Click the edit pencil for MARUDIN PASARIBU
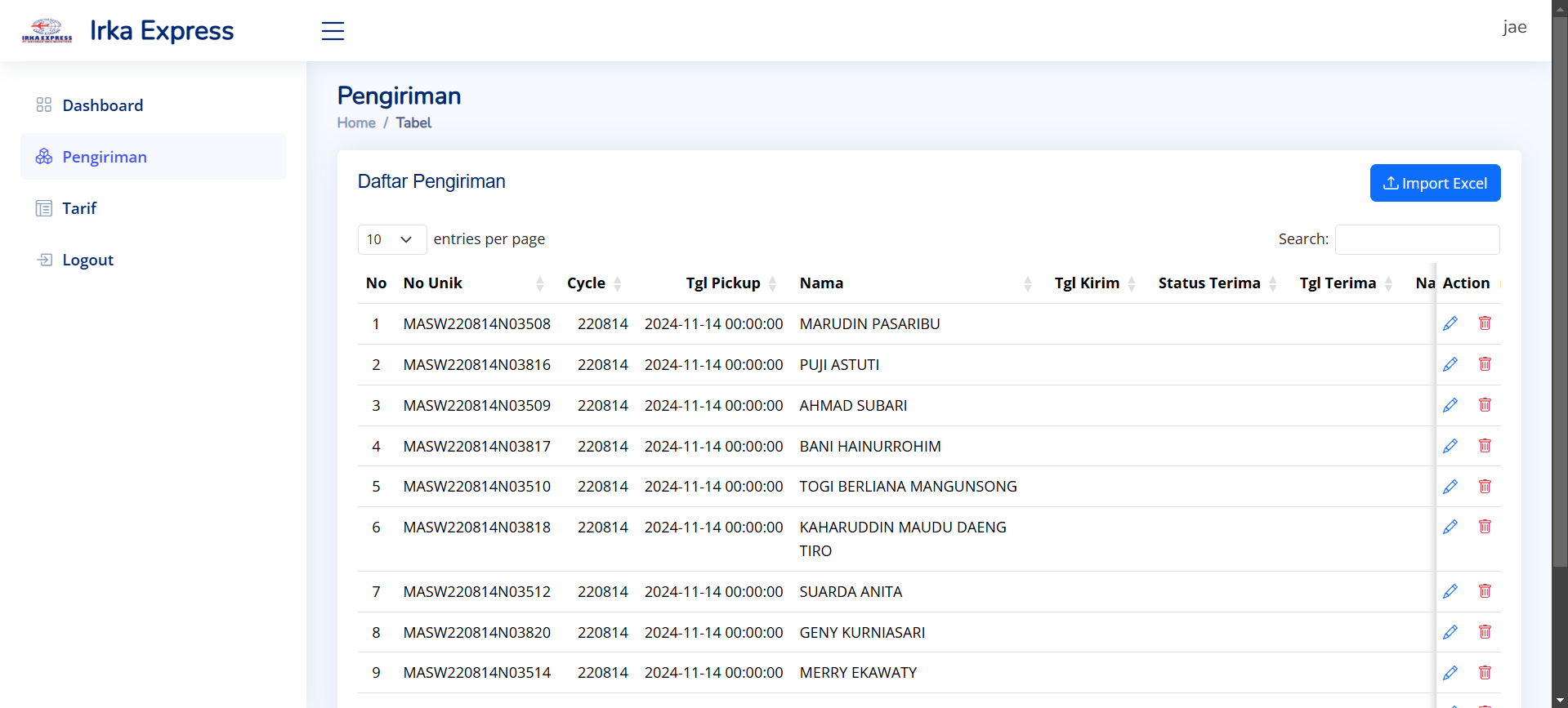The image size is (1568, 708). [x=1450, y=323]
